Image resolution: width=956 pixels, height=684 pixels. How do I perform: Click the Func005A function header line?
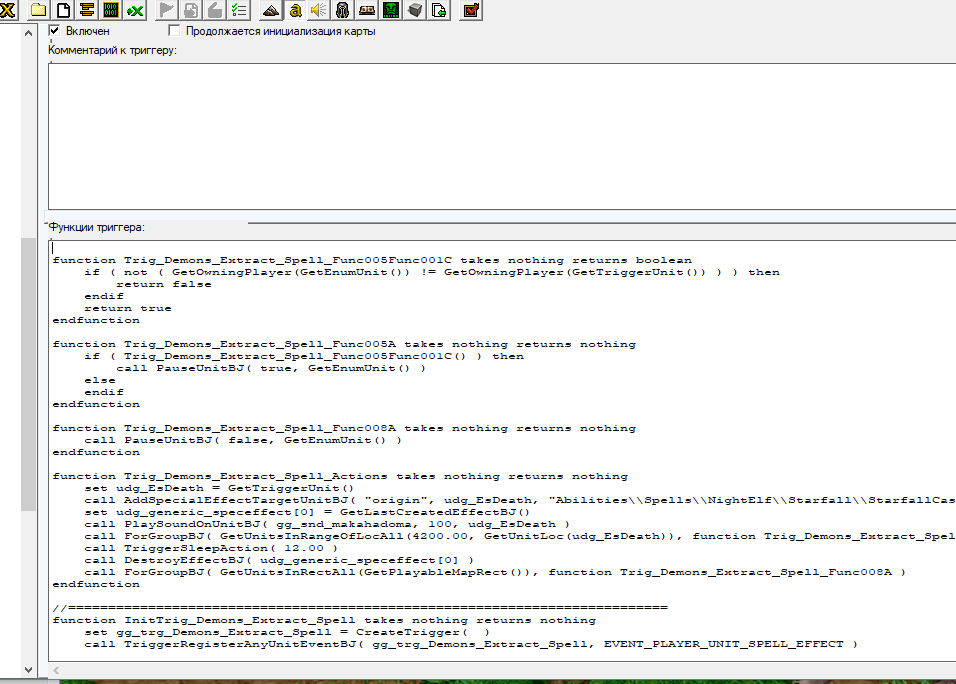point(344,344)
